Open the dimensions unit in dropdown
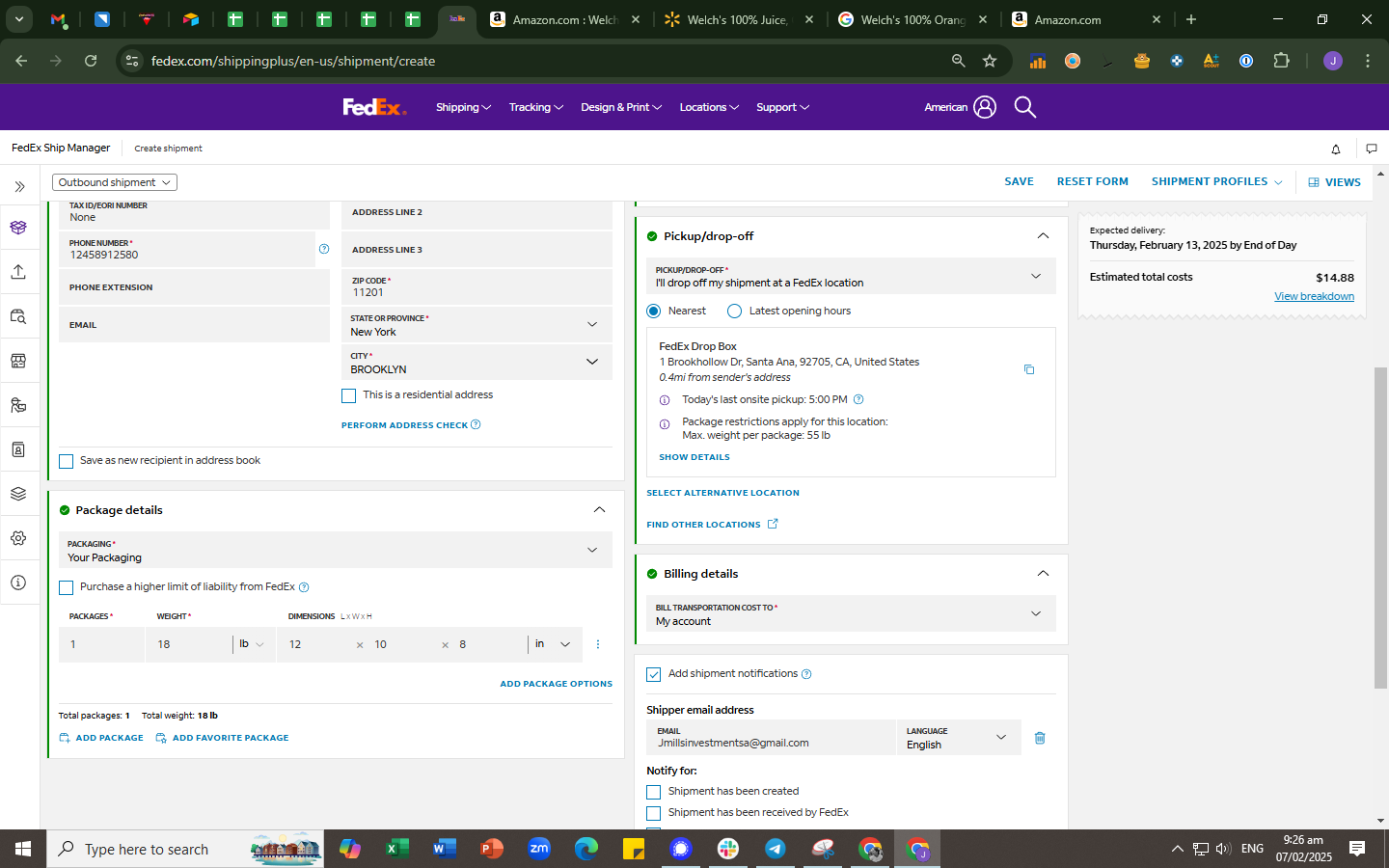 [x=553, y=644]
